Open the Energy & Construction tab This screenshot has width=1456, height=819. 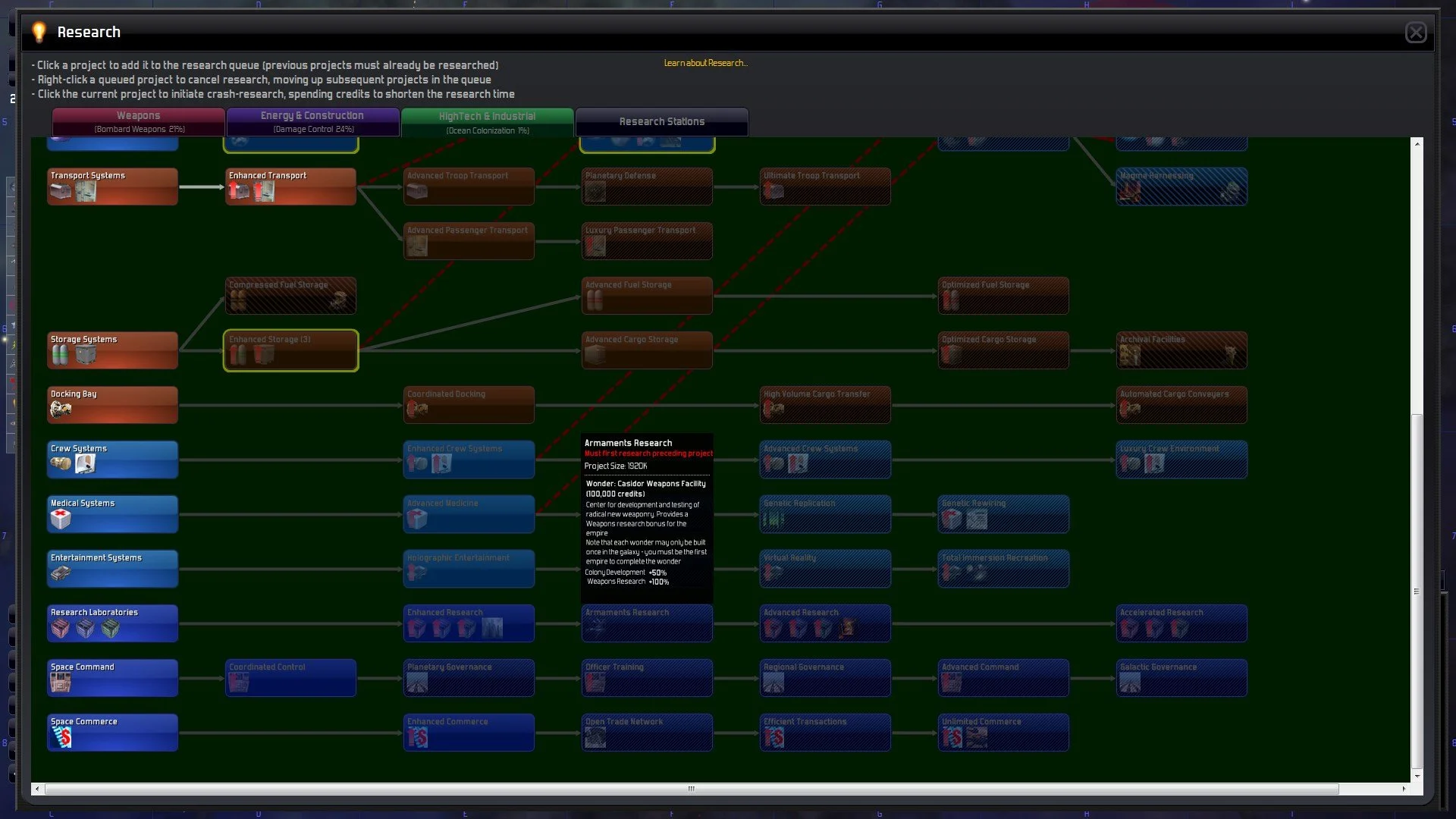click(x=312, y=121)
